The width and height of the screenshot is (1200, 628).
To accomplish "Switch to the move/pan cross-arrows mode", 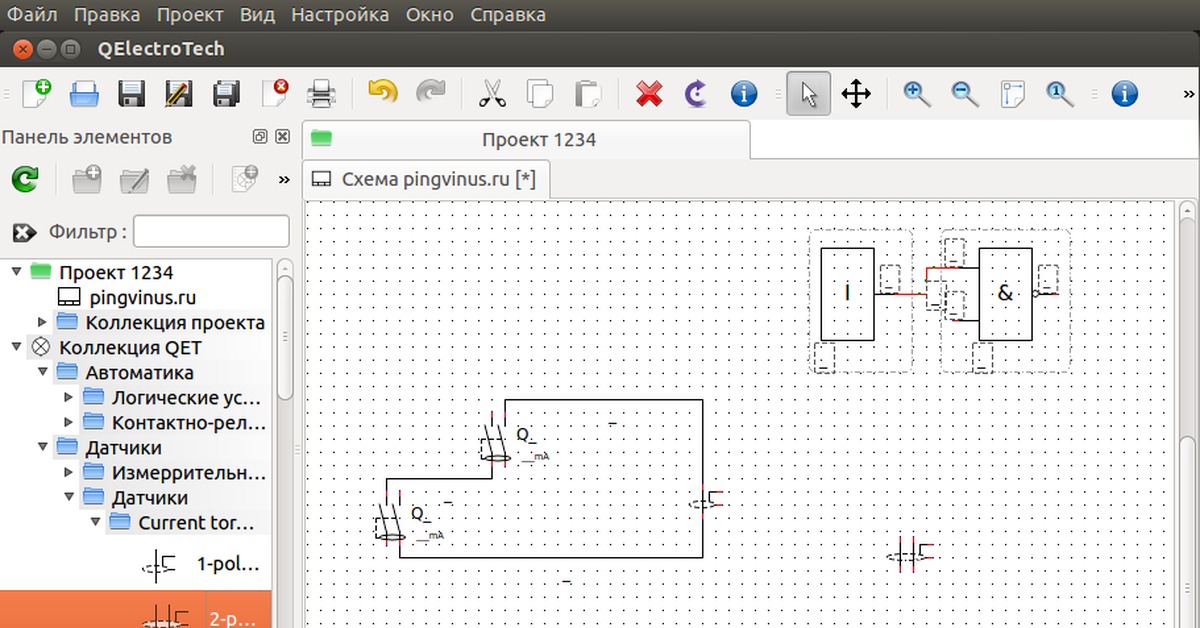I will 856,94.
